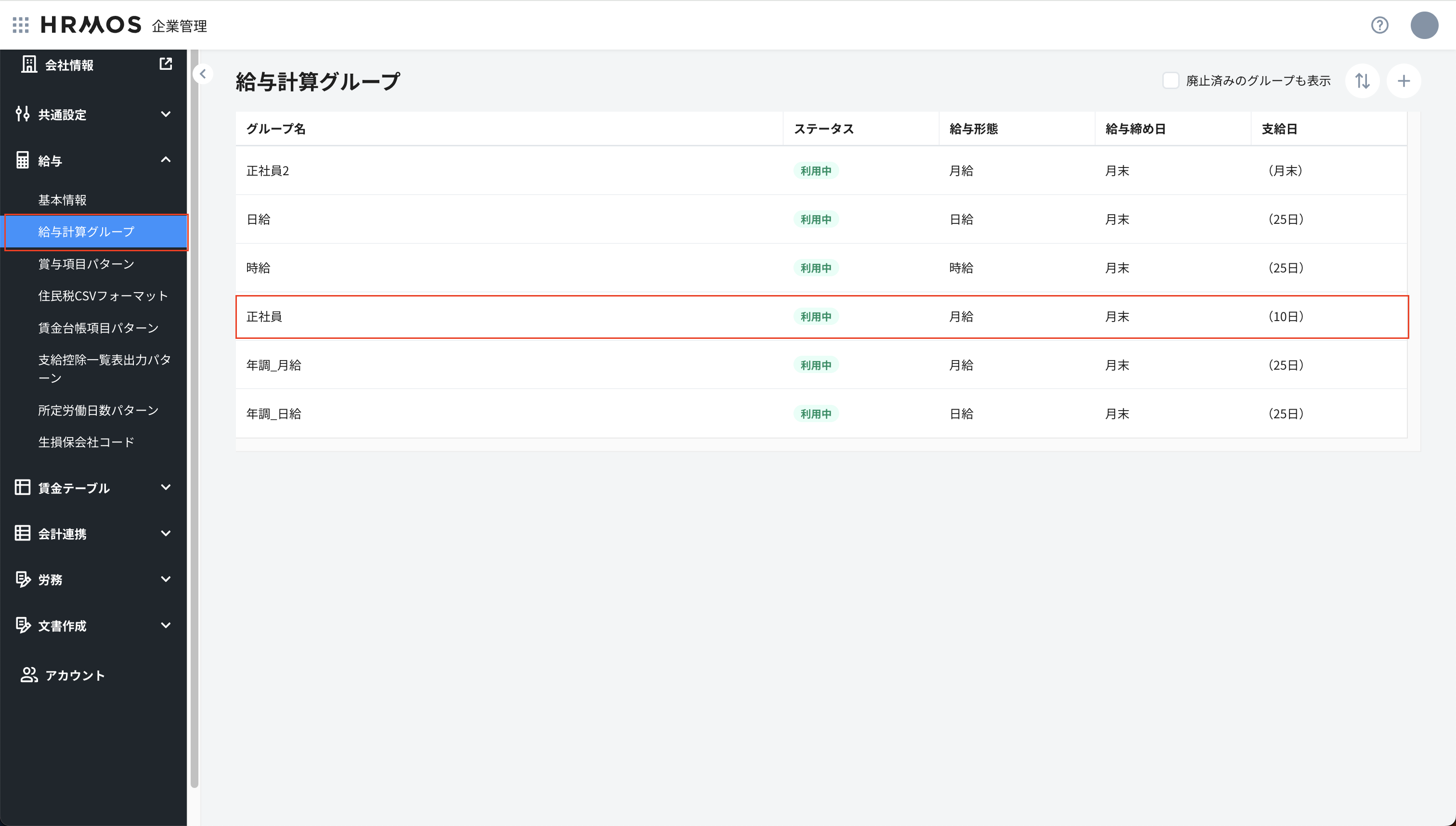Click the 給与 calculator icon
The image size is (1456, 826).
[23, 160]
